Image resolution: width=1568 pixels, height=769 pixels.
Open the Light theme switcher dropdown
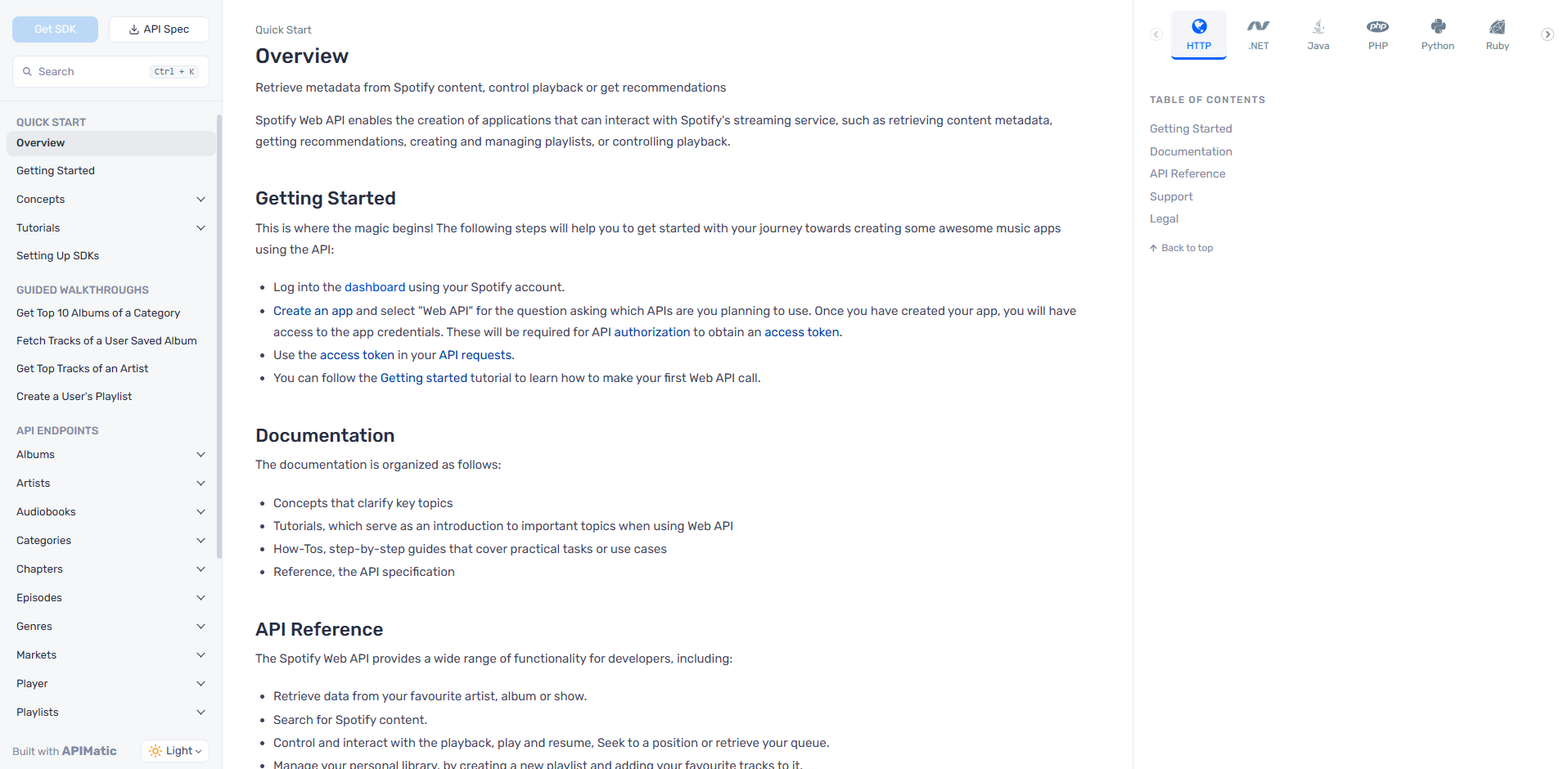[x=175, y=751]
